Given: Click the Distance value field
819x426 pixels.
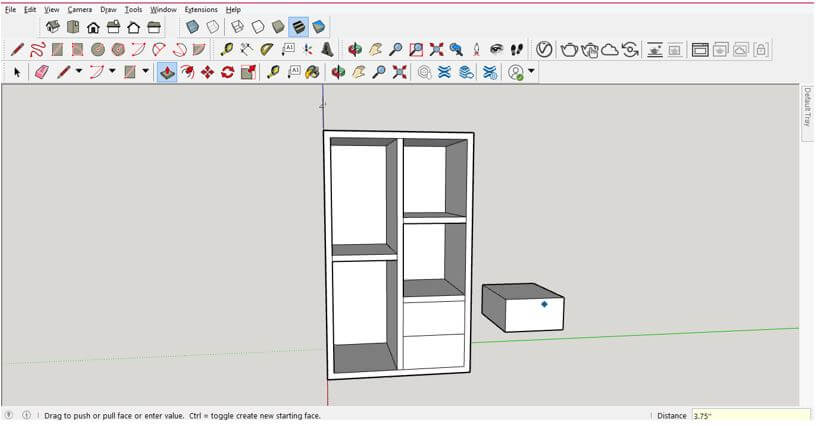Looking at the screenshot, I should [x=751, y=416].
